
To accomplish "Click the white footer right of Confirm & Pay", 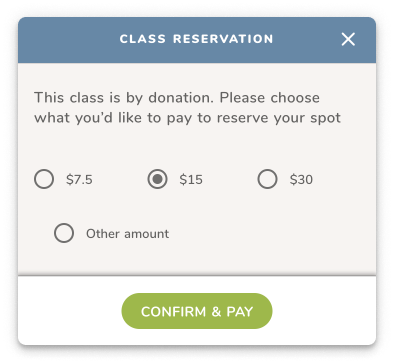I will pyautogui.click(x=324, y=311).
